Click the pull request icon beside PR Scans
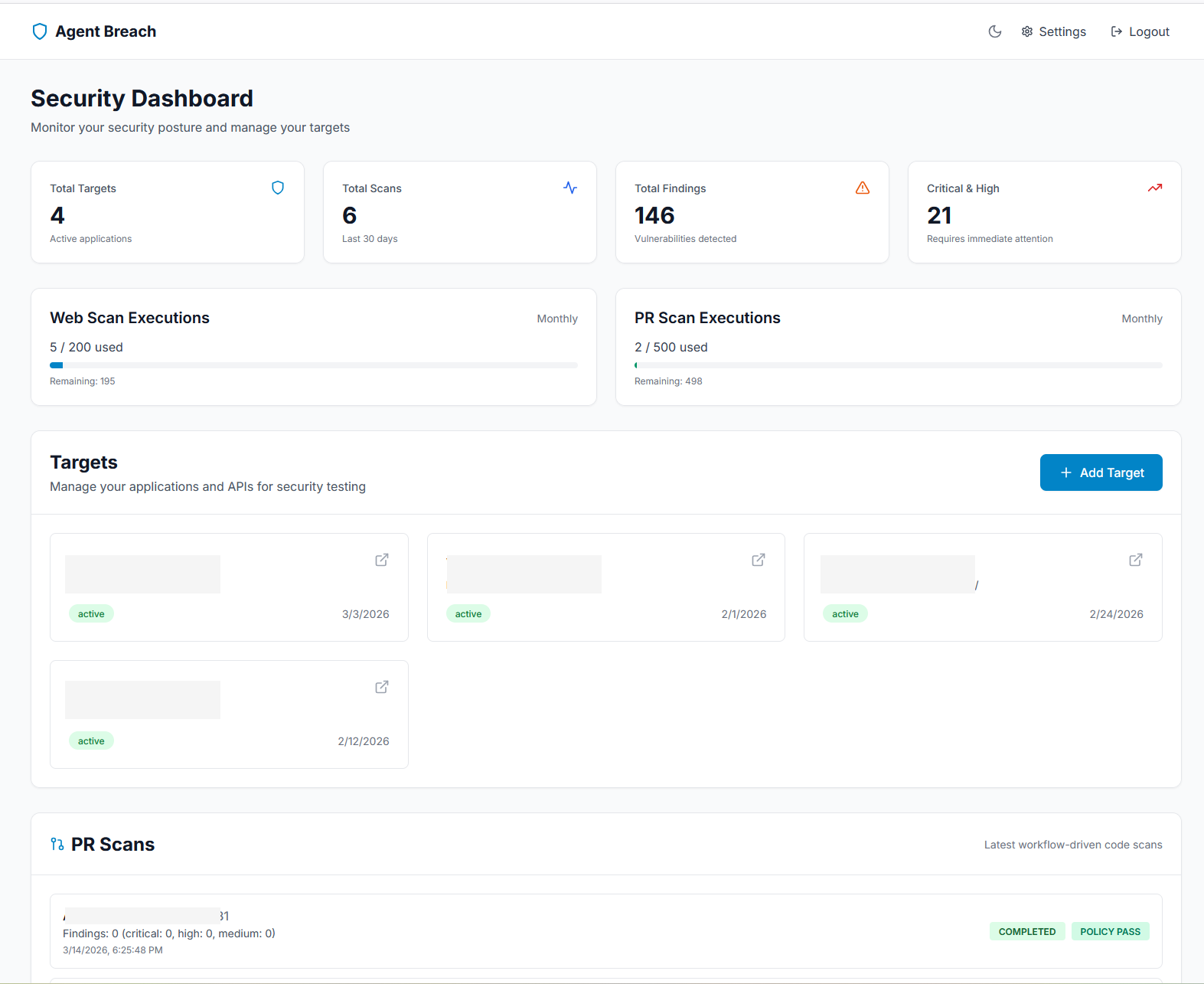Image resolution: width=1204 pixels, height=984 pixels. [57, 844]
